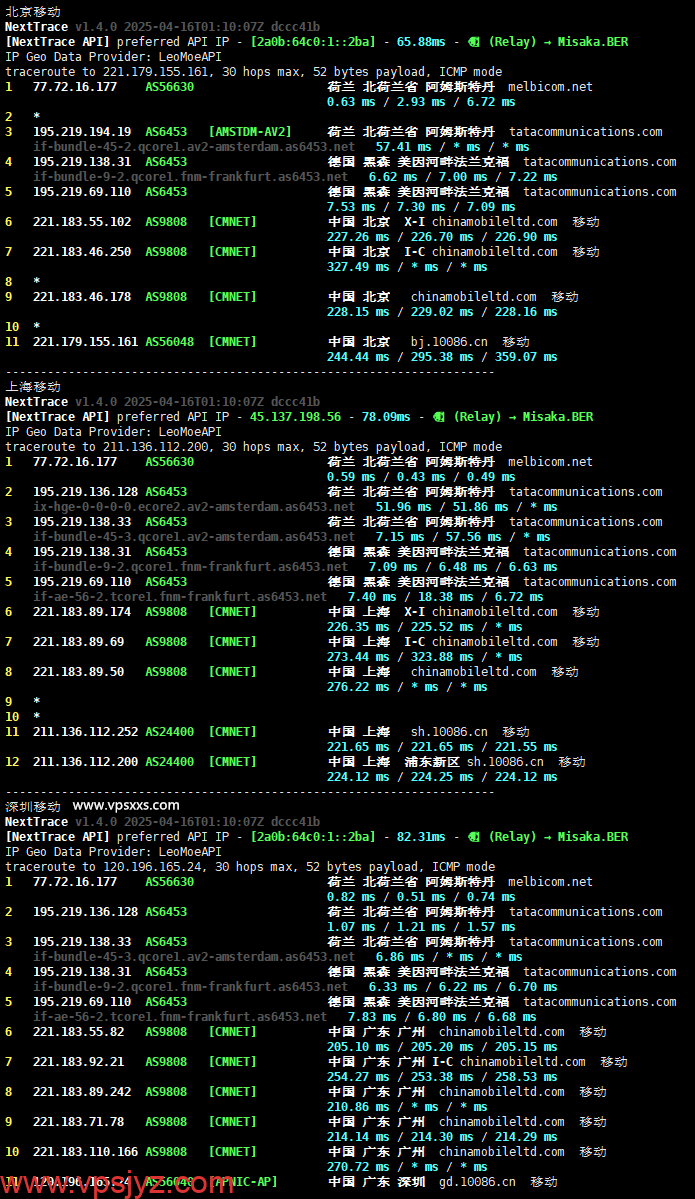The image size is (695, 1199).
Task: Click the 224.25 ms latency value
Action: [x=442, y=777]
